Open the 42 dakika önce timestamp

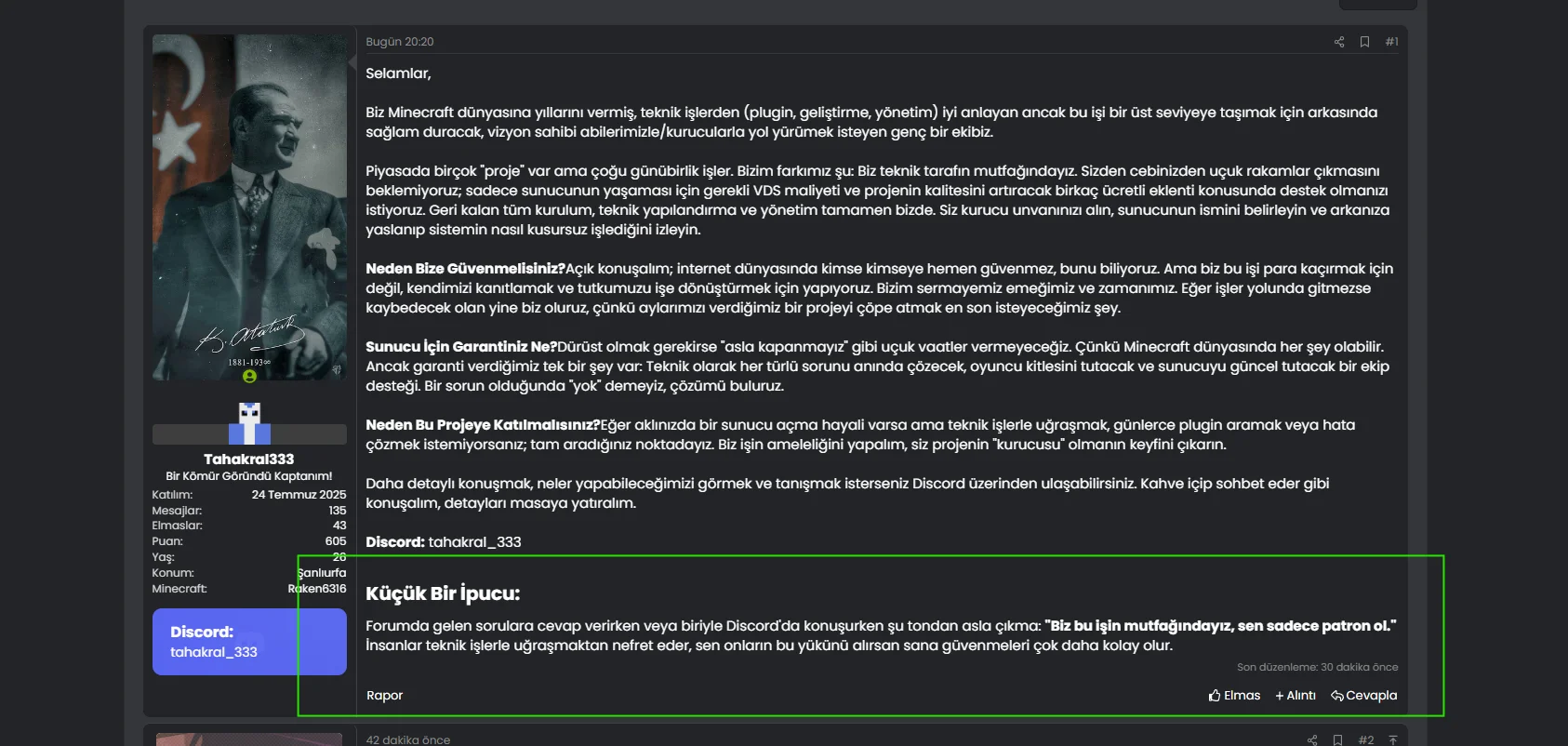pos(408,740)
